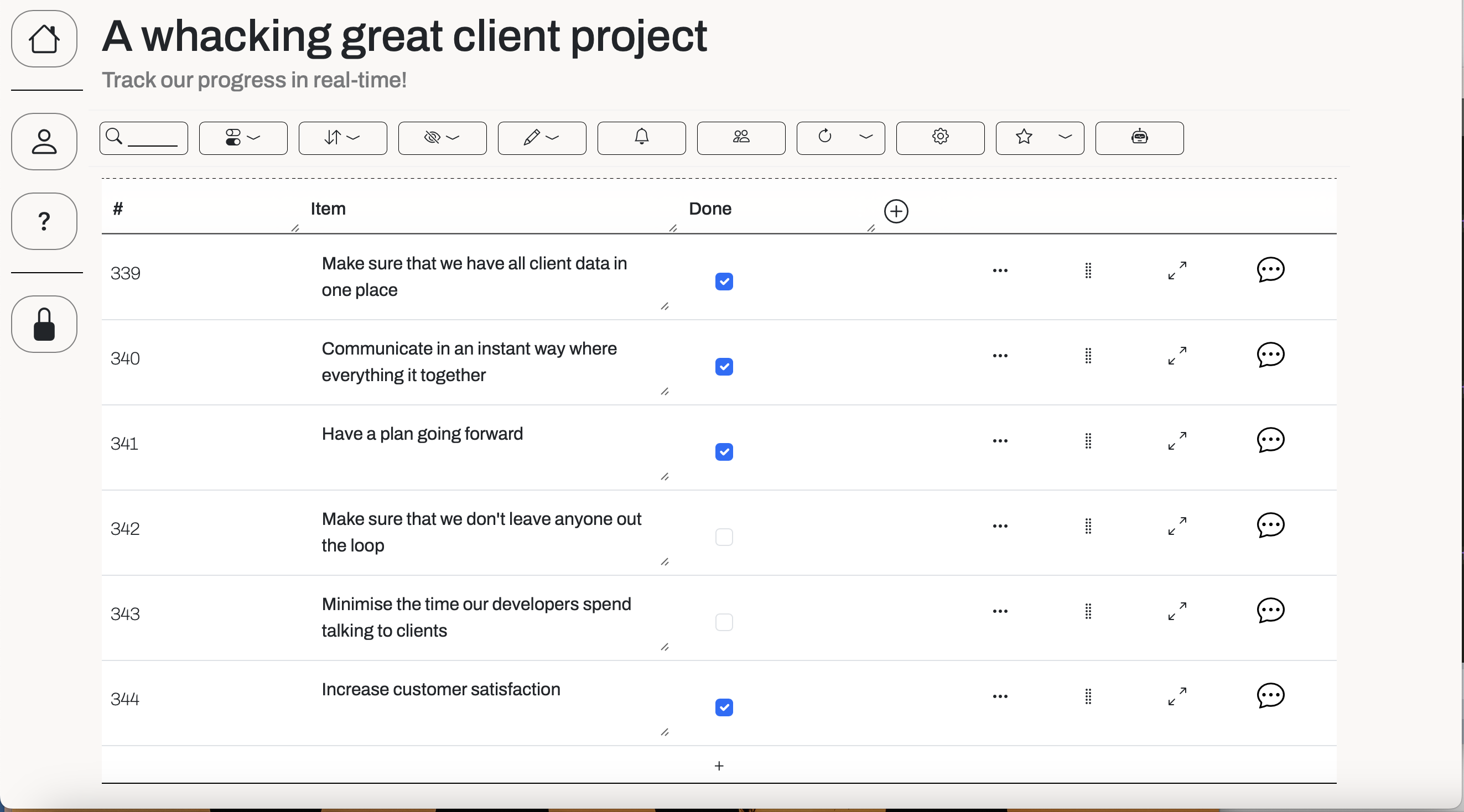Click the people sharing icon
Viewport: 1464px width, 812px height.
tap(740, 138)
